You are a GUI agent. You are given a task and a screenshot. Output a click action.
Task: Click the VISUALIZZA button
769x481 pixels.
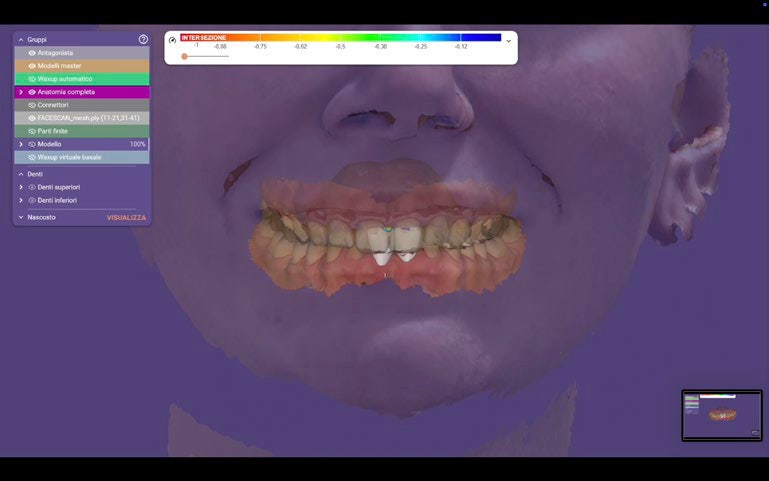[126, 217]
